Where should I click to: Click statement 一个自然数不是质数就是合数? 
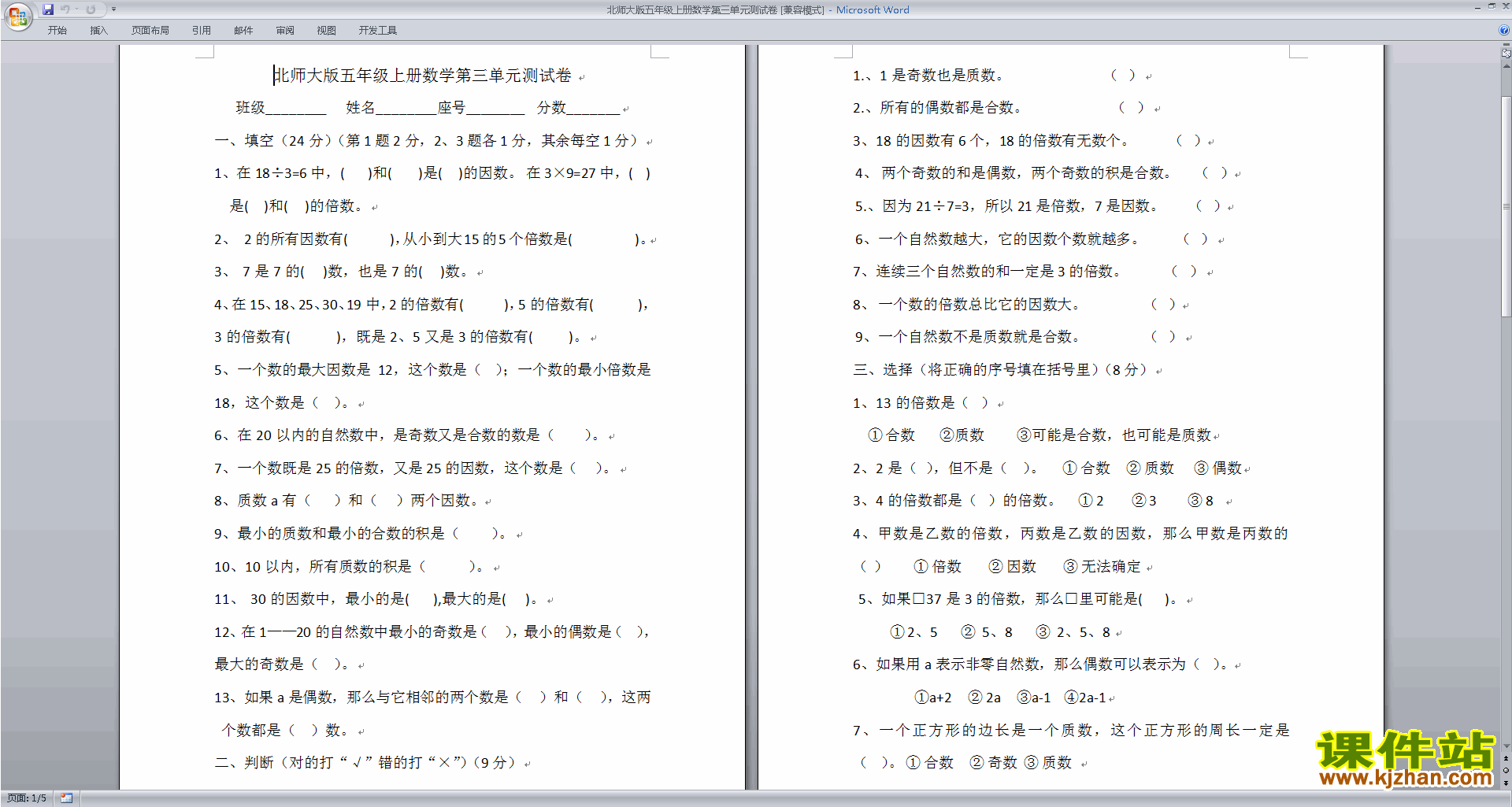(x=968, y=337)
